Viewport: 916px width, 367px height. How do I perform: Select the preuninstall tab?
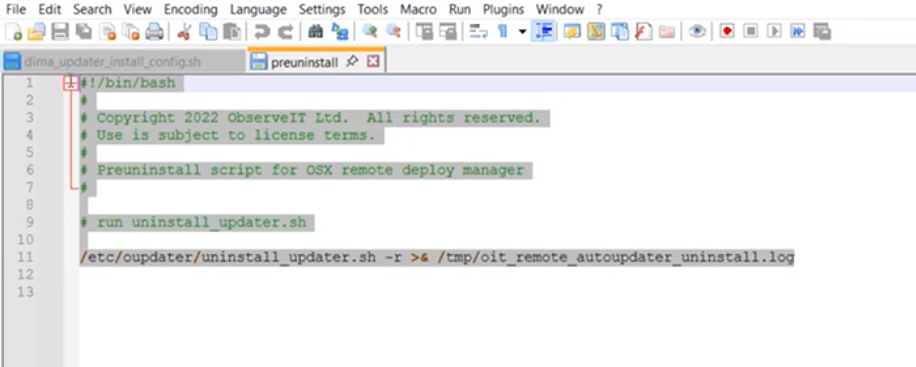(x=304, y=62)
